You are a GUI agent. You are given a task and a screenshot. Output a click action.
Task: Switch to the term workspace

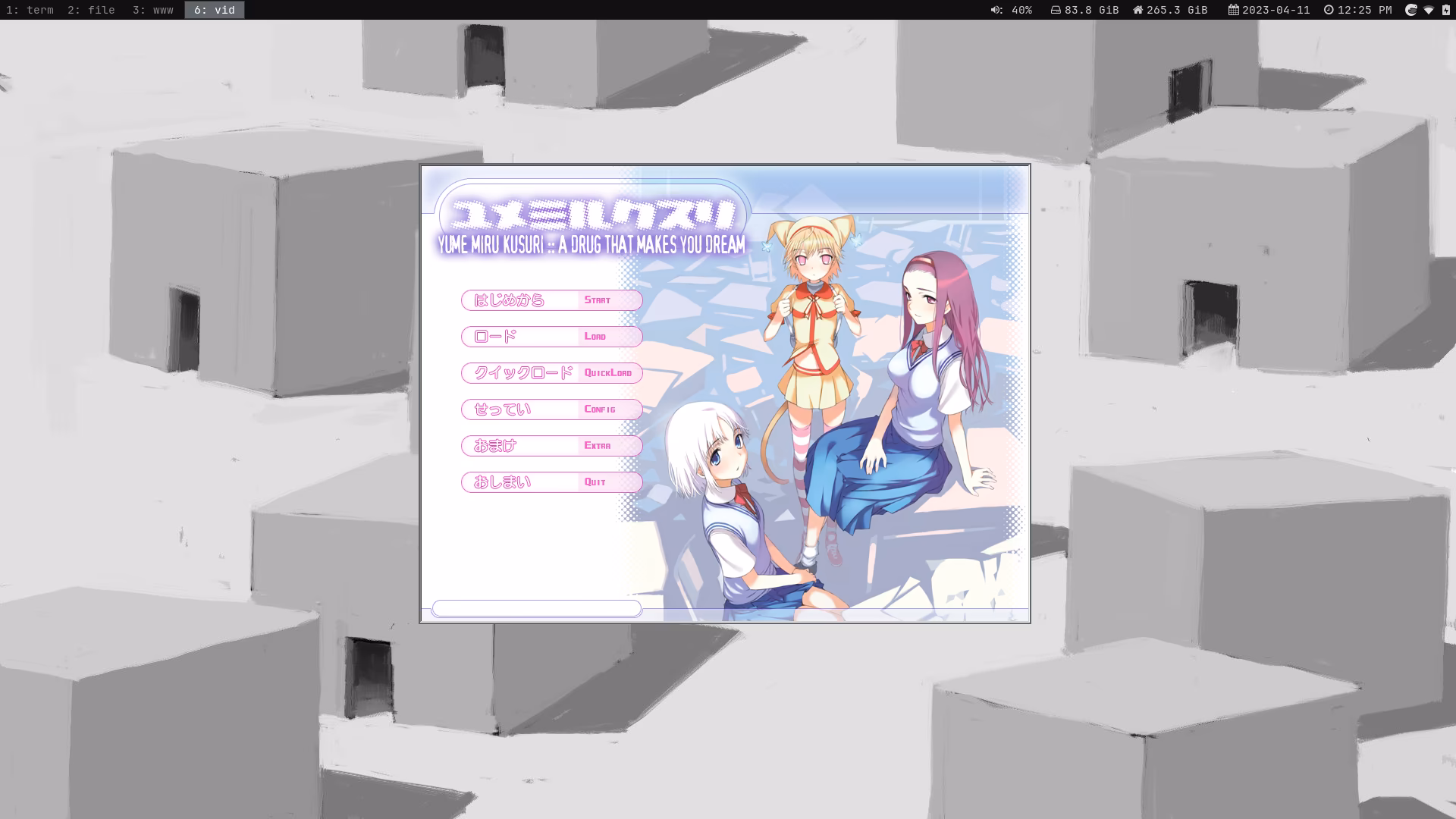(30, 10)
